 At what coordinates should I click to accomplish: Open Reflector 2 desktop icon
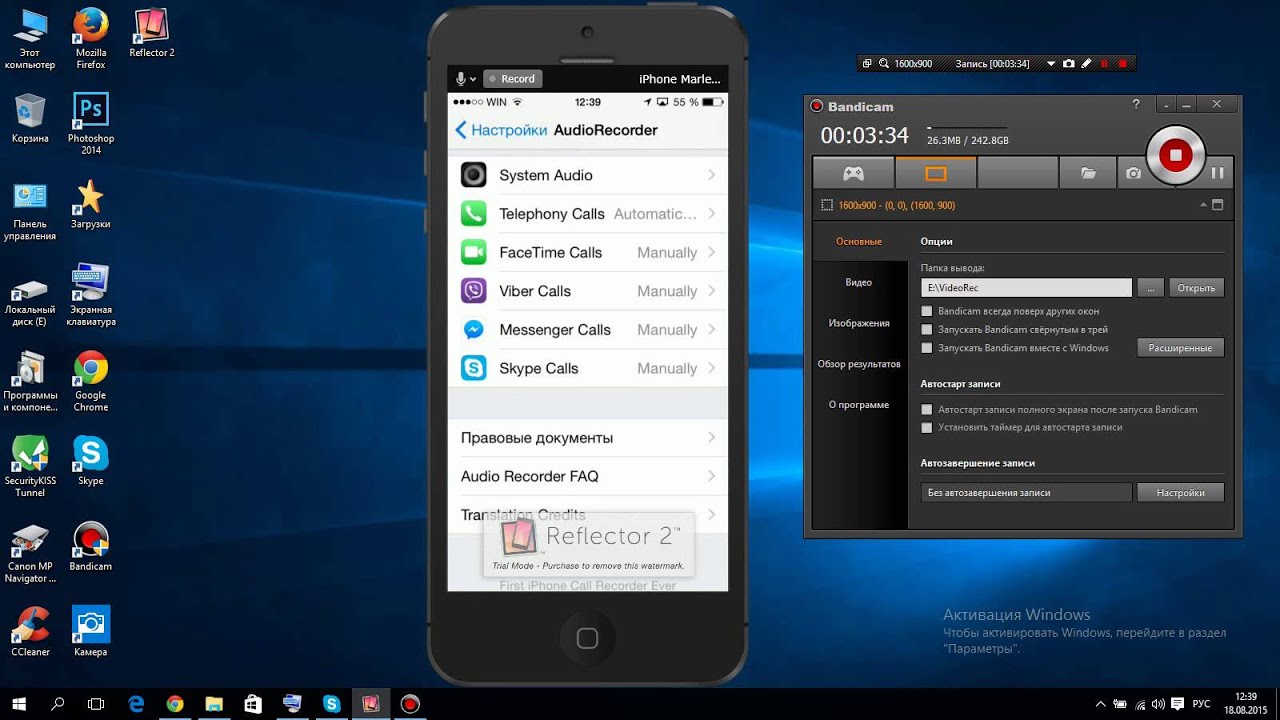pyautogui.click(x=152, y=34)
